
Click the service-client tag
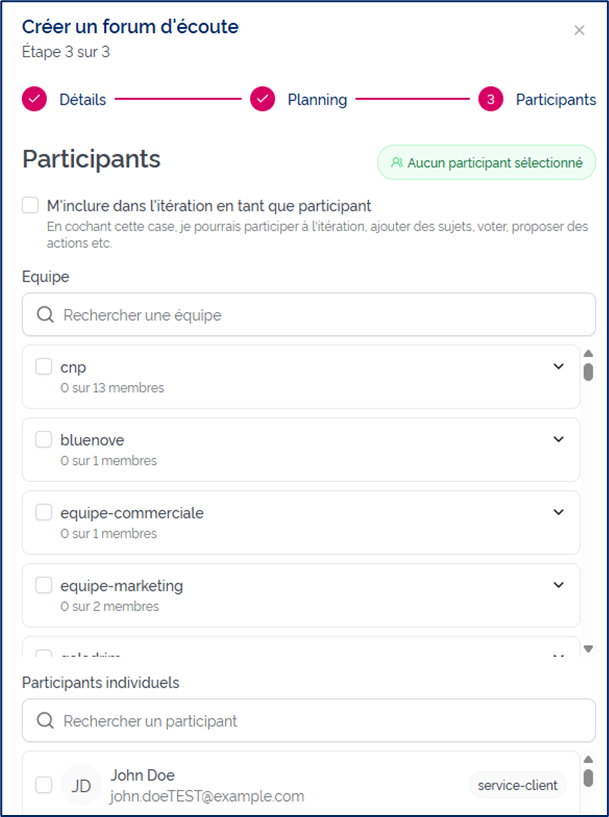[517, 785]
